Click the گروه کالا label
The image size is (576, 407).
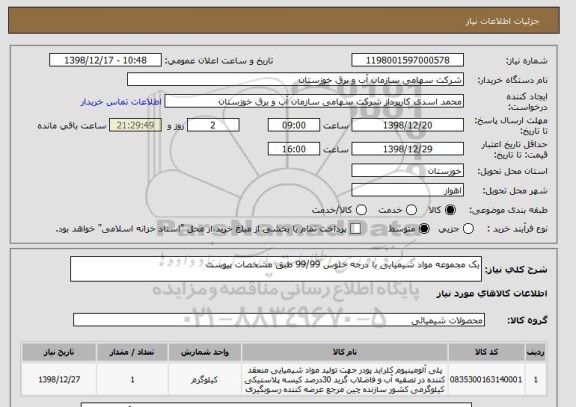point(527,320)
